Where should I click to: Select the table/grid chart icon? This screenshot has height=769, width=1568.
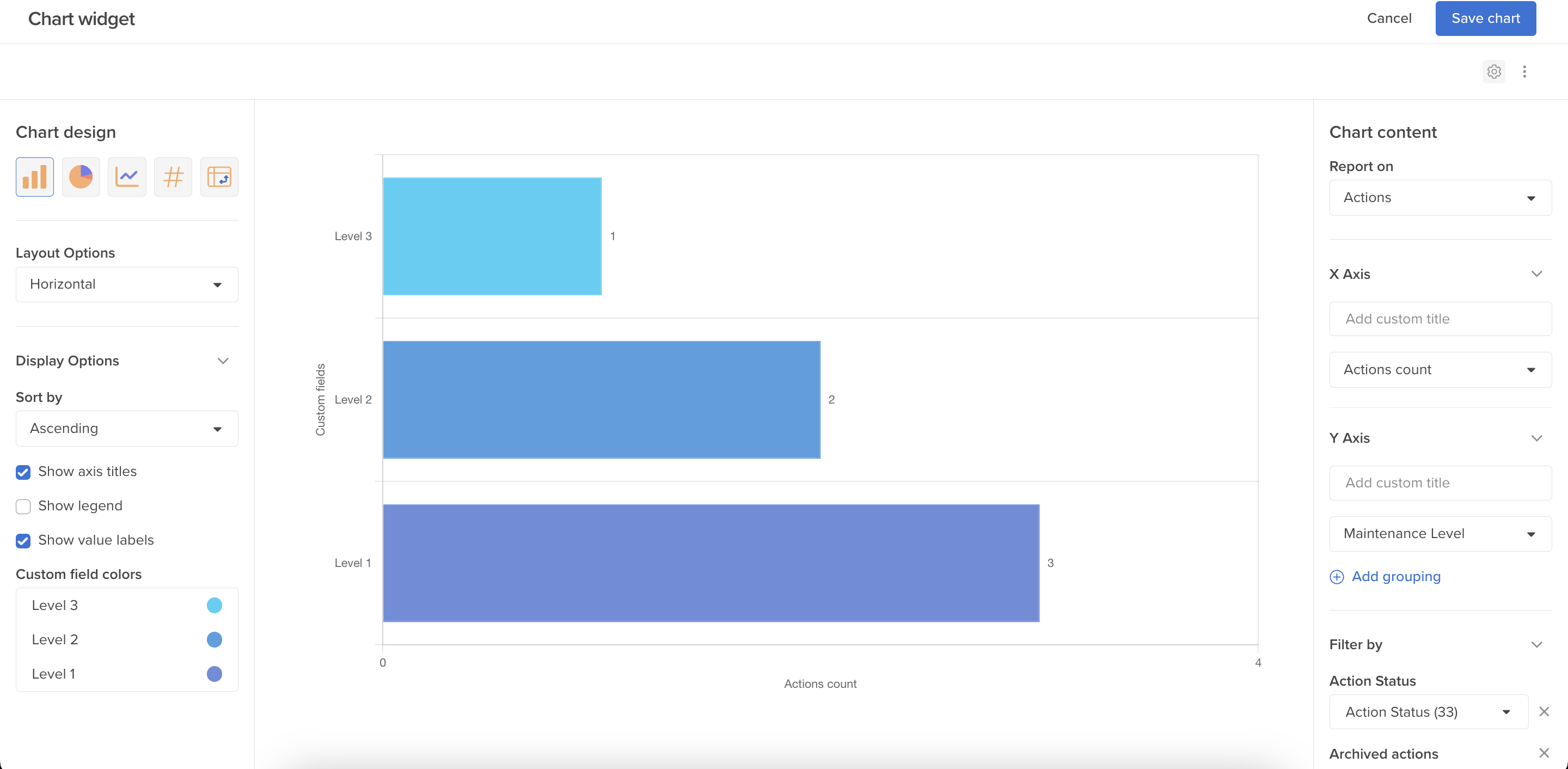[220, 177]
